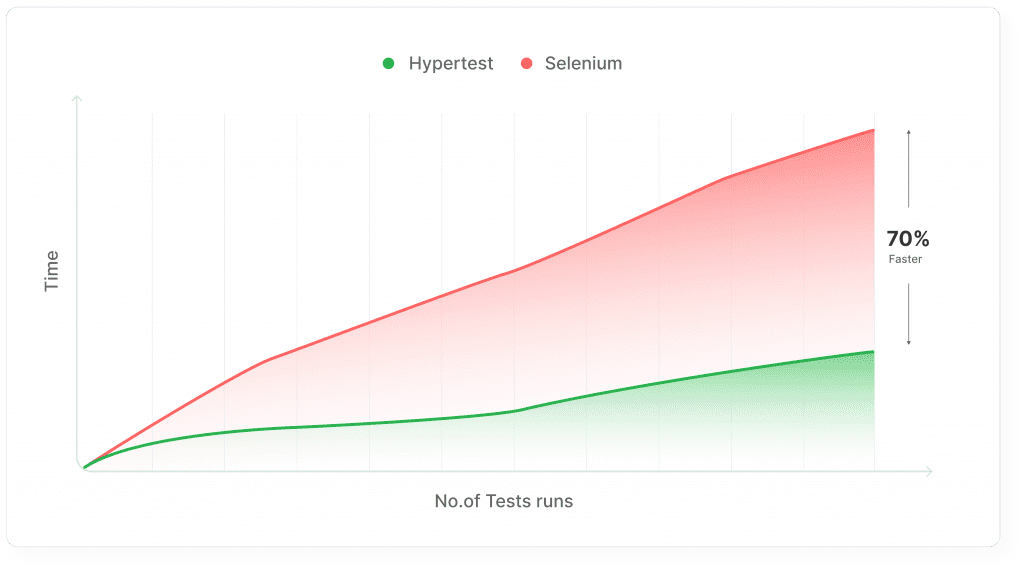Click the chart origin where lines meet
Image resolution: width=1024 pixels, height=570 pixels.
click(84, 467)
